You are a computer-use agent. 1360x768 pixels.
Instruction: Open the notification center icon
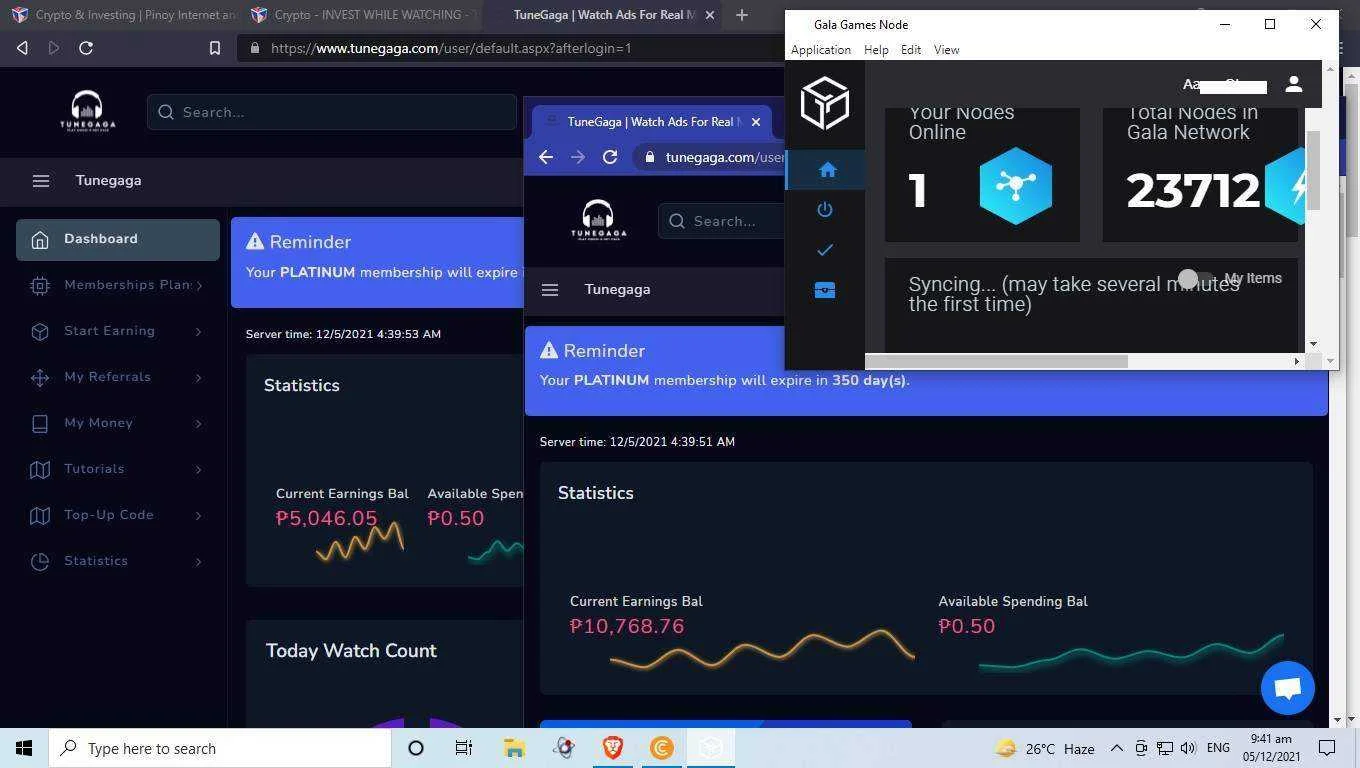1327,748
